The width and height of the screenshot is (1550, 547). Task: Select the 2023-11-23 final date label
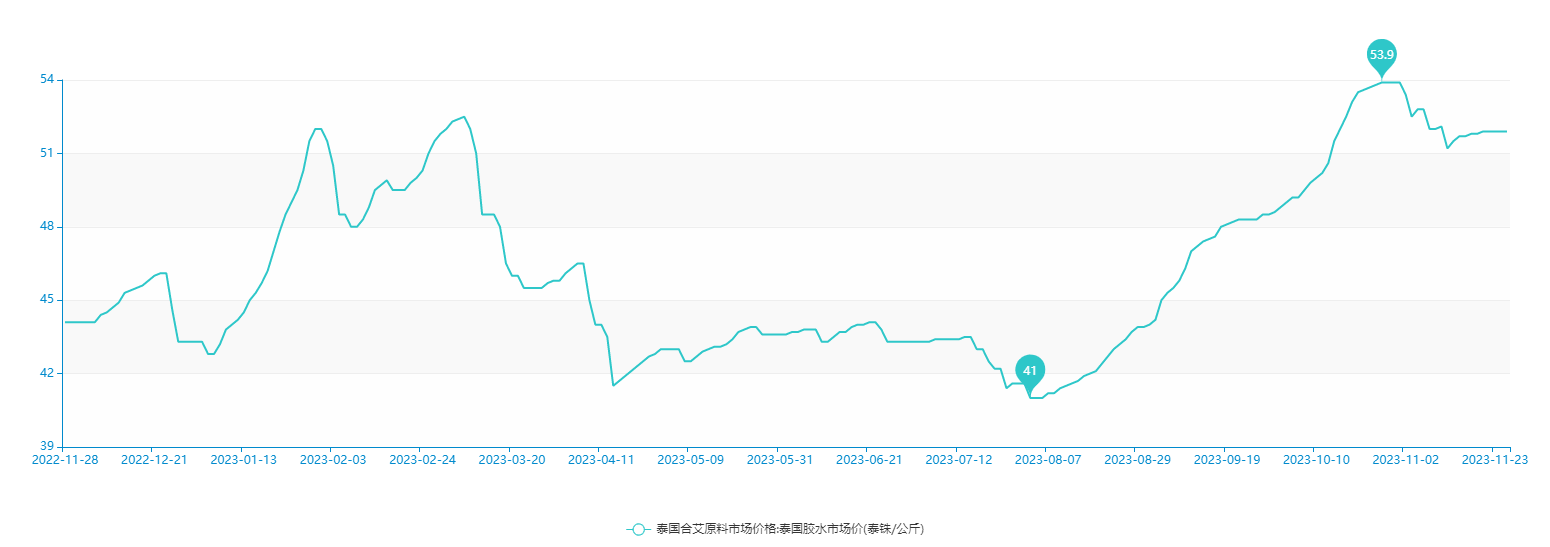point(1494,460)
